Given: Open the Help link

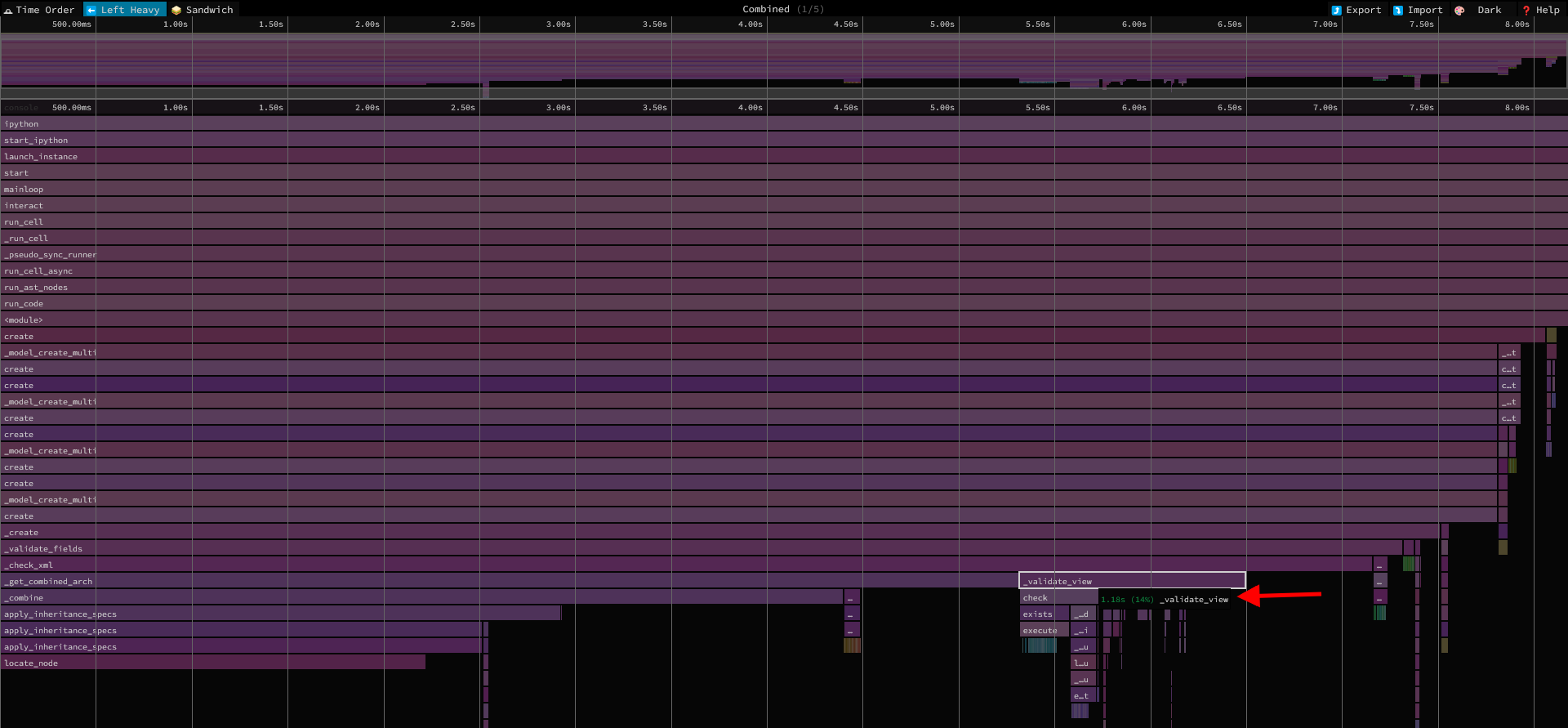Looking at the screenshot, I should pyautogui.click(x=1540, y=10).
